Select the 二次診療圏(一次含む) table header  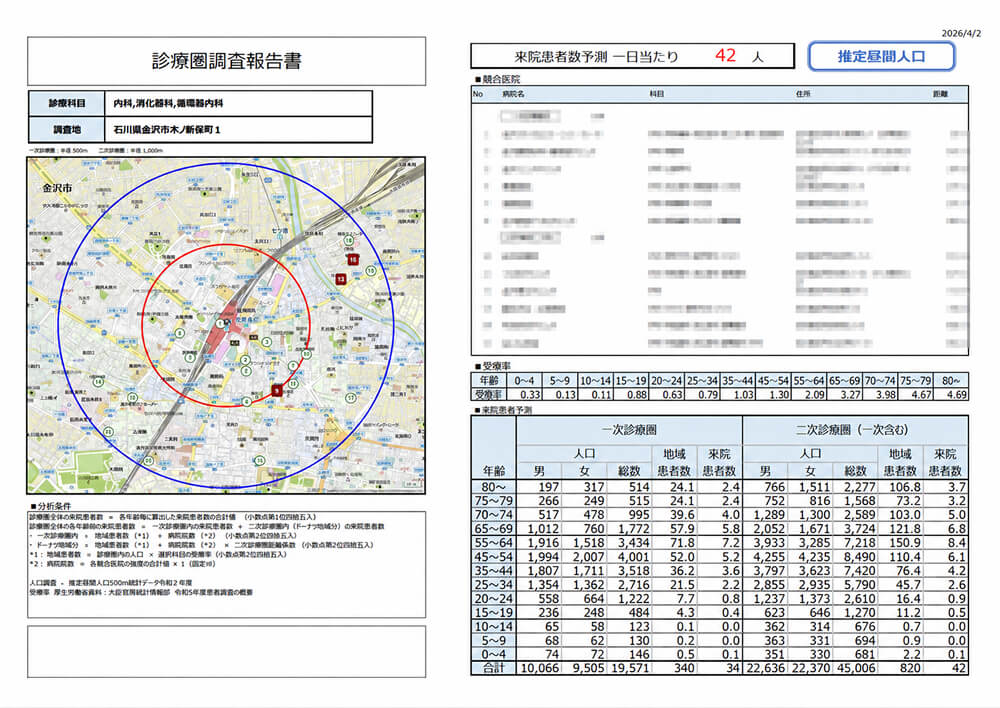(855, 430)
